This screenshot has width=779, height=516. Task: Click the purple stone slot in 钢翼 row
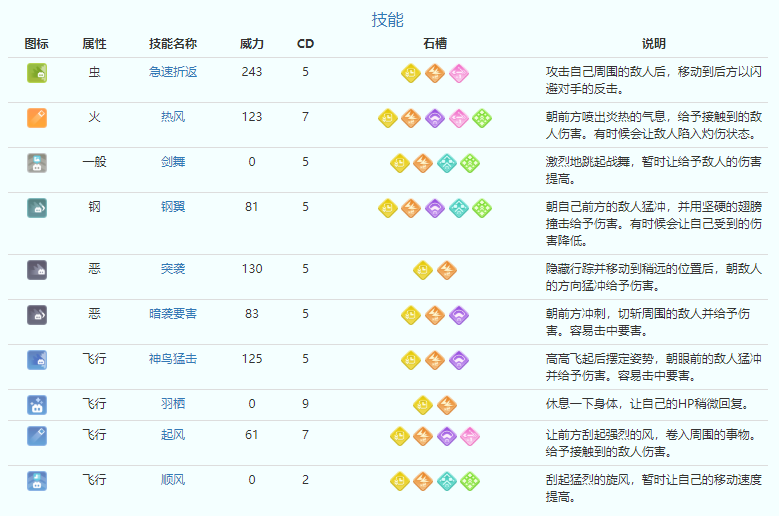(x=435, y=208)
